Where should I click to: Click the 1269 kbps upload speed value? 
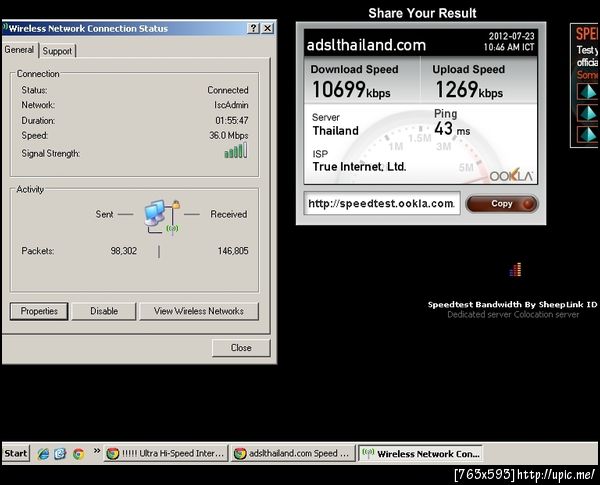coord(469,90)
